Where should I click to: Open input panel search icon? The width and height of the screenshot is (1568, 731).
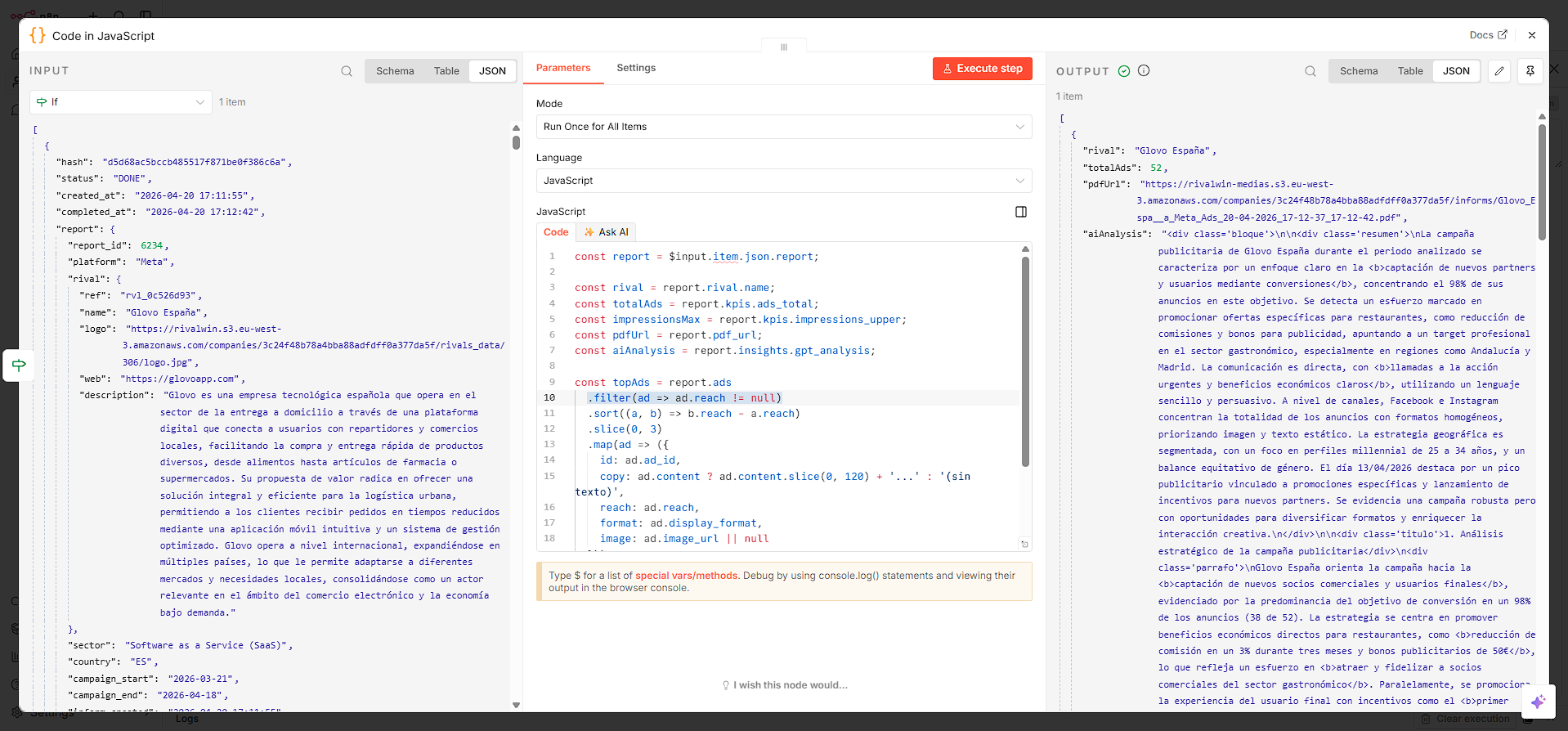(347, 71)
